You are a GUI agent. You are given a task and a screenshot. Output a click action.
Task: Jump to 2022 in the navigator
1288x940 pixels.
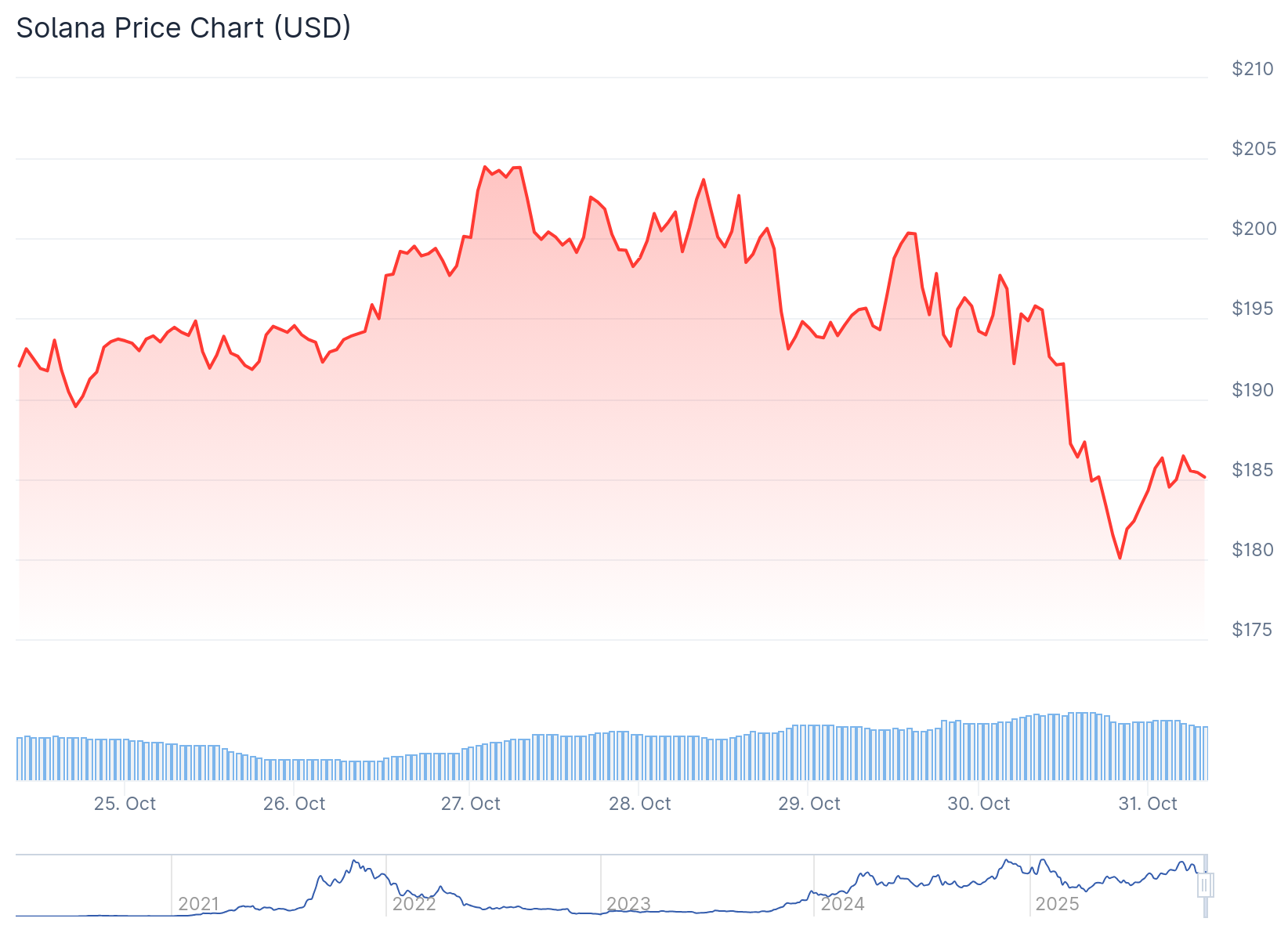414,904
